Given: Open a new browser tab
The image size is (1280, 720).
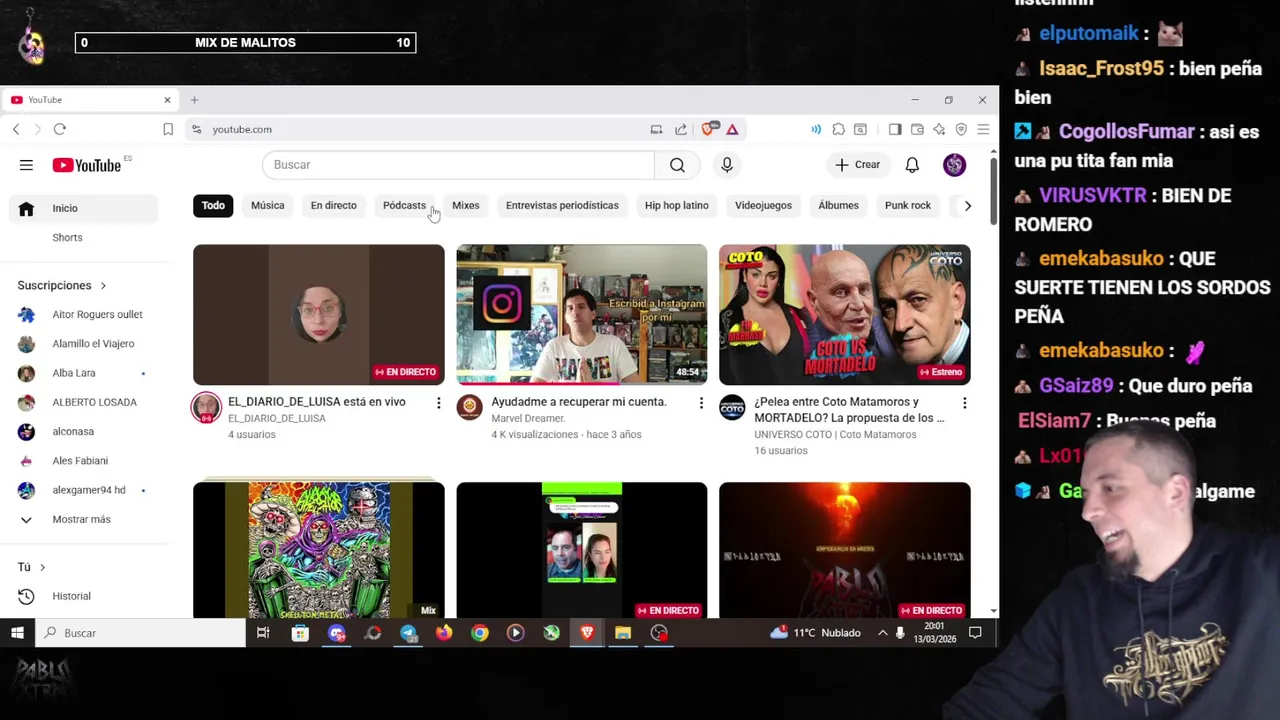Looking at the screenshot, I should pyautogui.click(x=194, y=100).
